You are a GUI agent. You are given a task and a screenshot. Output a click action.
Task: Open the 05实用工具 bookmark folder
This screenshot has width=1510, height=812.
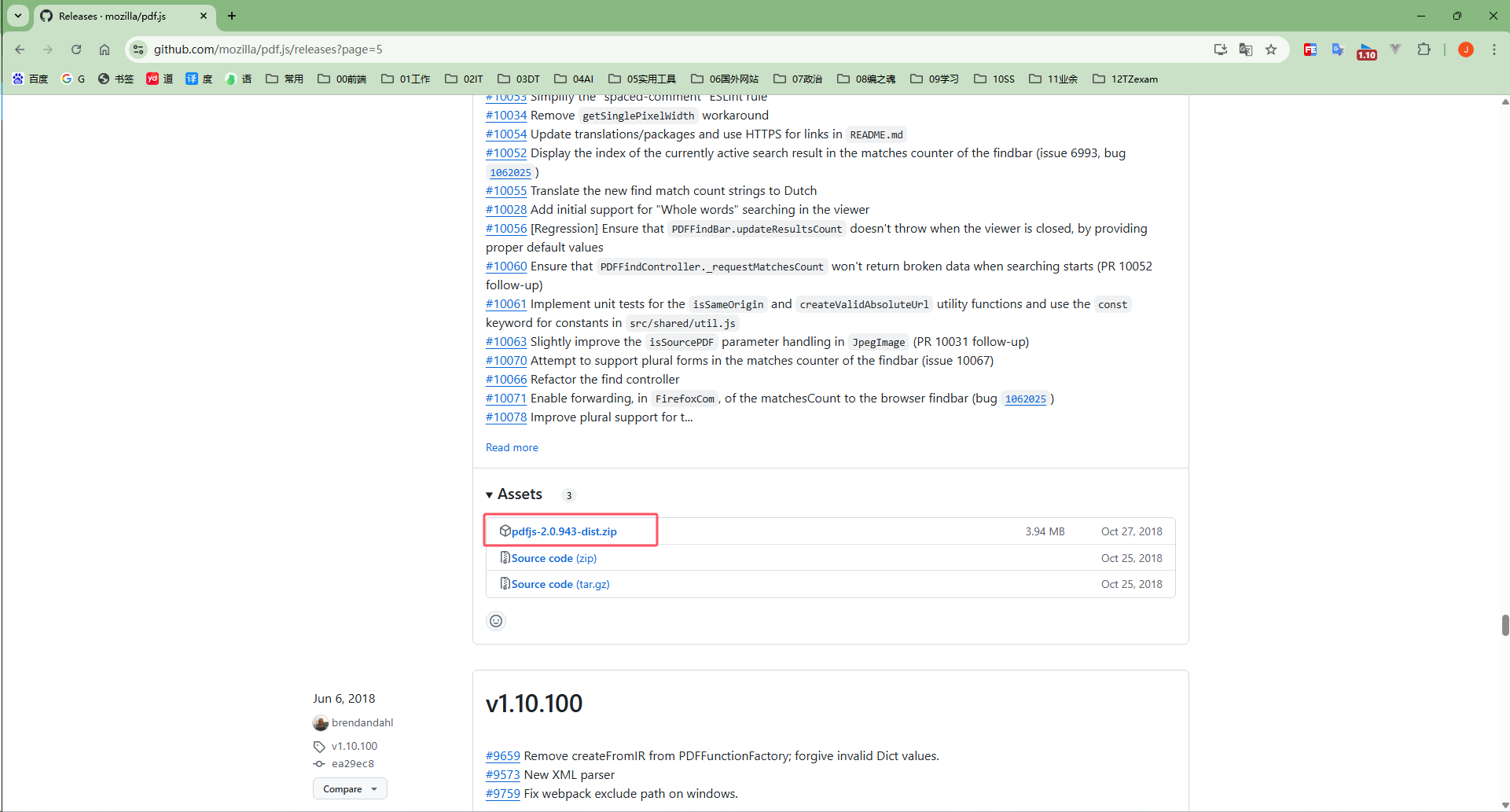(x=642, y=79)
